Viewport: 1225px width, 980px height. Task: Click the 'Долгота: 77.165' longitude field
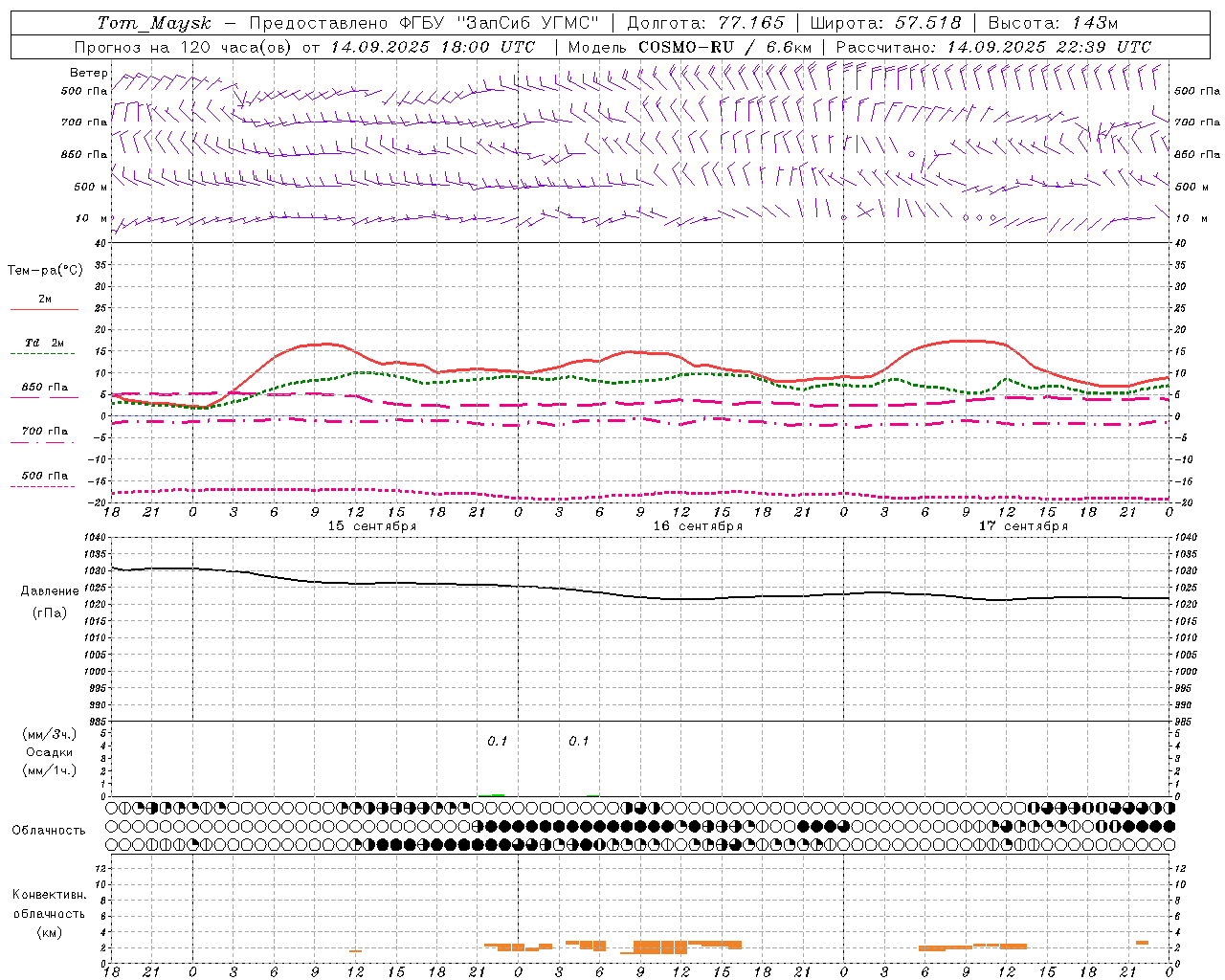click(x=705, y=23)
